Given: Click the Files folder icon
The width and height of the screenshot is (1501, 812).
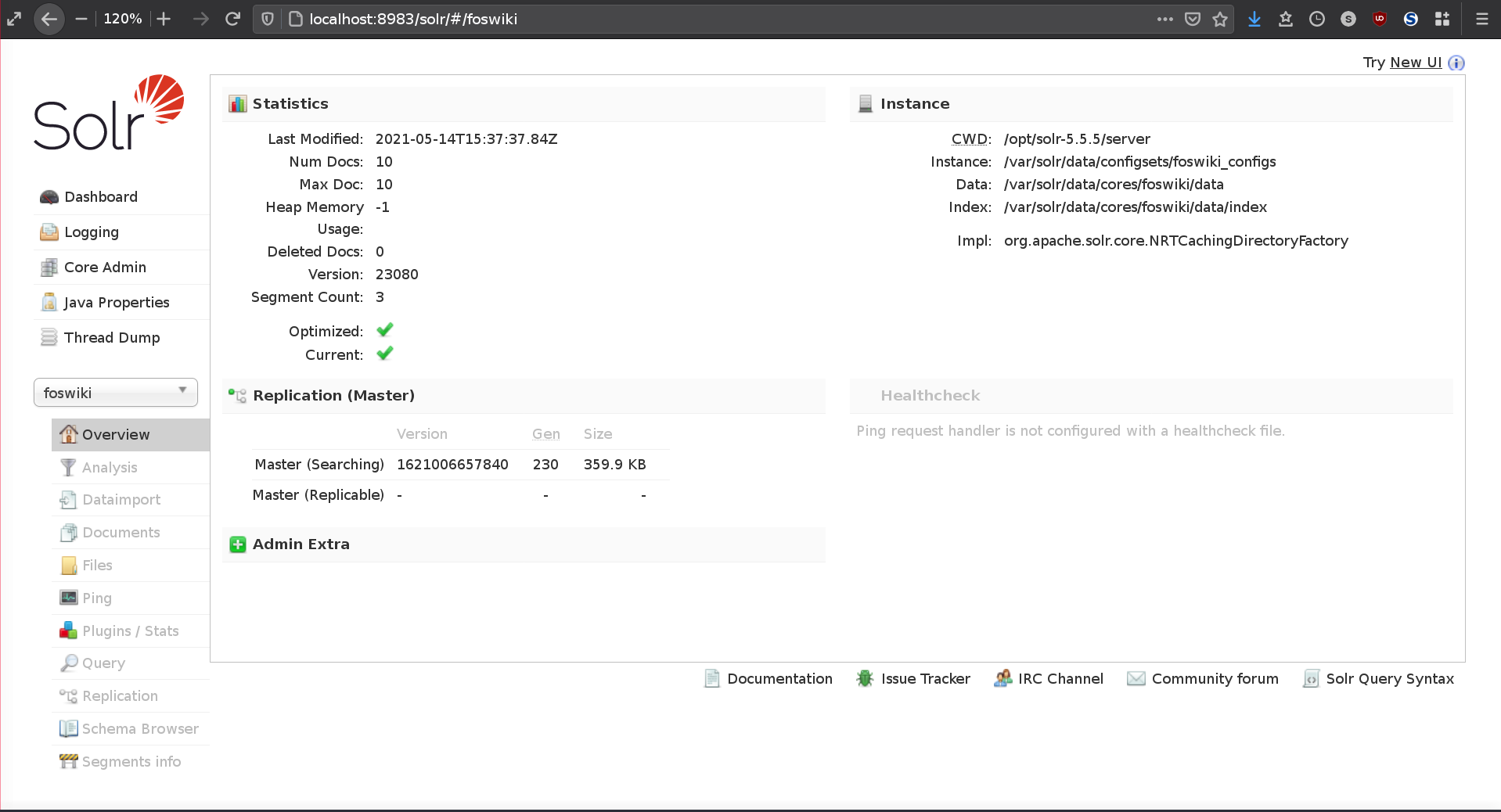Looking at the screenshot, I should pyautogui.click(x=69, y=566).
